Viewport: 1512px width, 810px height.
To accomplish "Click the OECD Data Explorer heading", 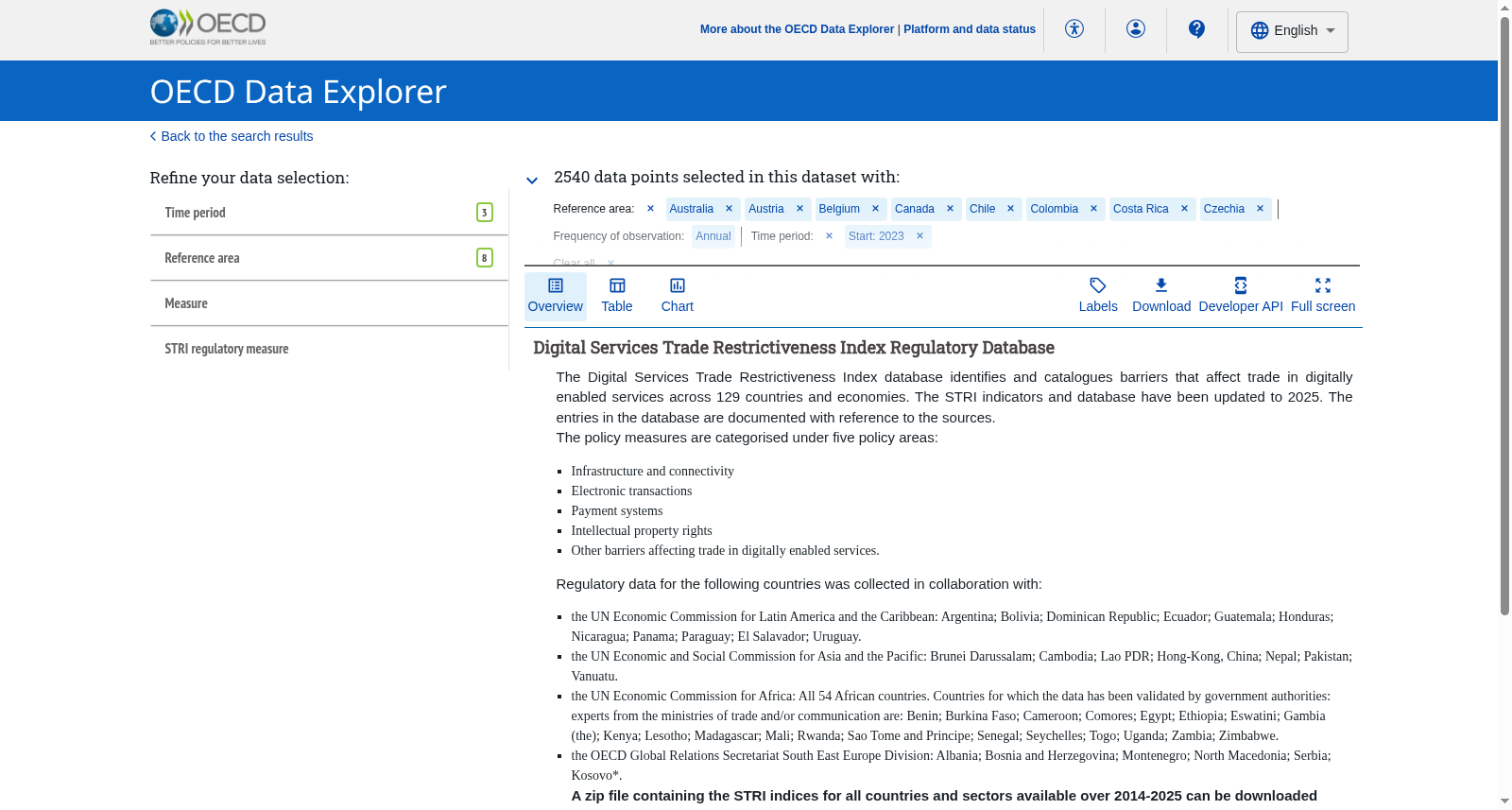I will [x=298, y=92].
